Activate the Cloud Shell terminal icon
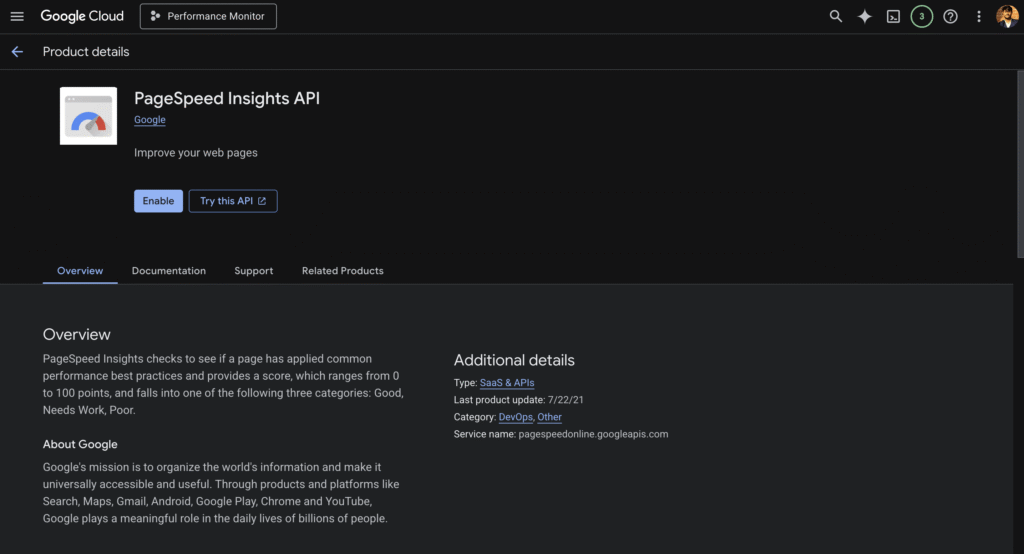This screenshot has width=1024, height=554. 893,16
